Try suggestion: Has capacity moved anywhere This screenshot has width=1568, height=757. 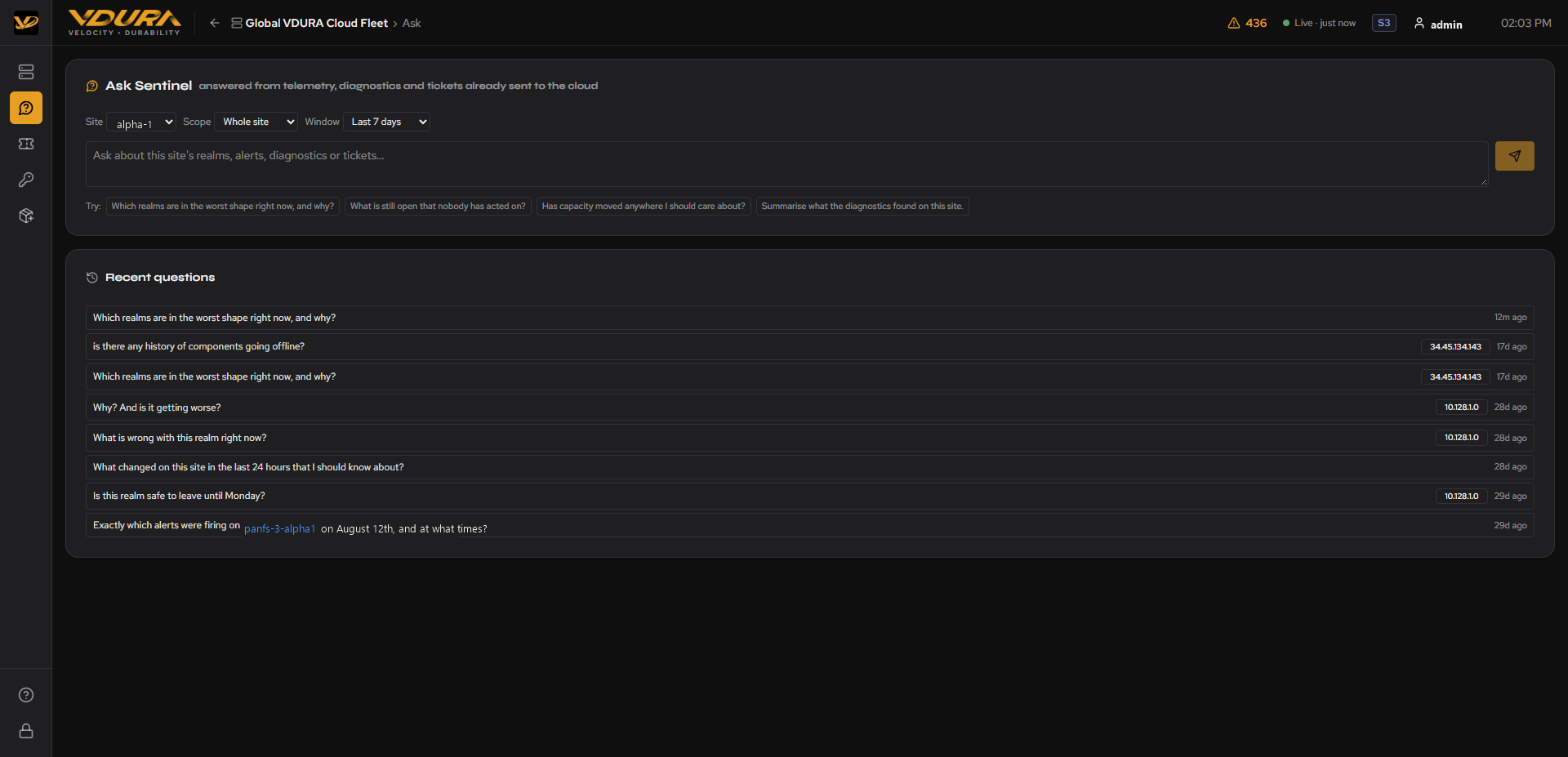tap(644, 206)
